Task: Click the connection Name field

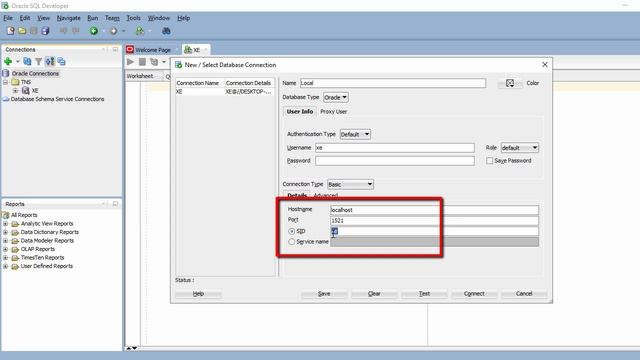Action: (393, 83)
